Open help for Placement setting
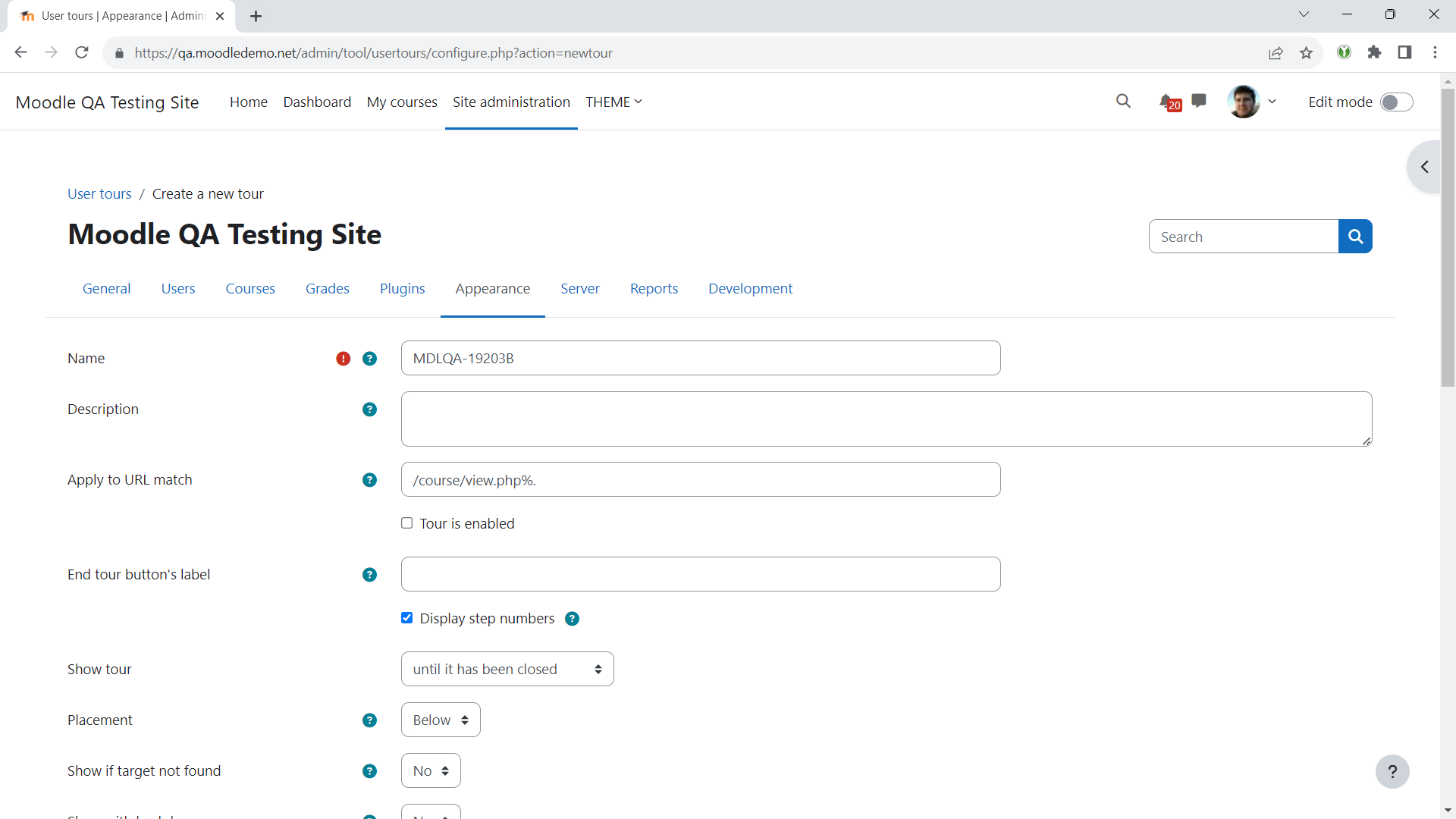This screenshot has height=819, width=1456. 369,720
